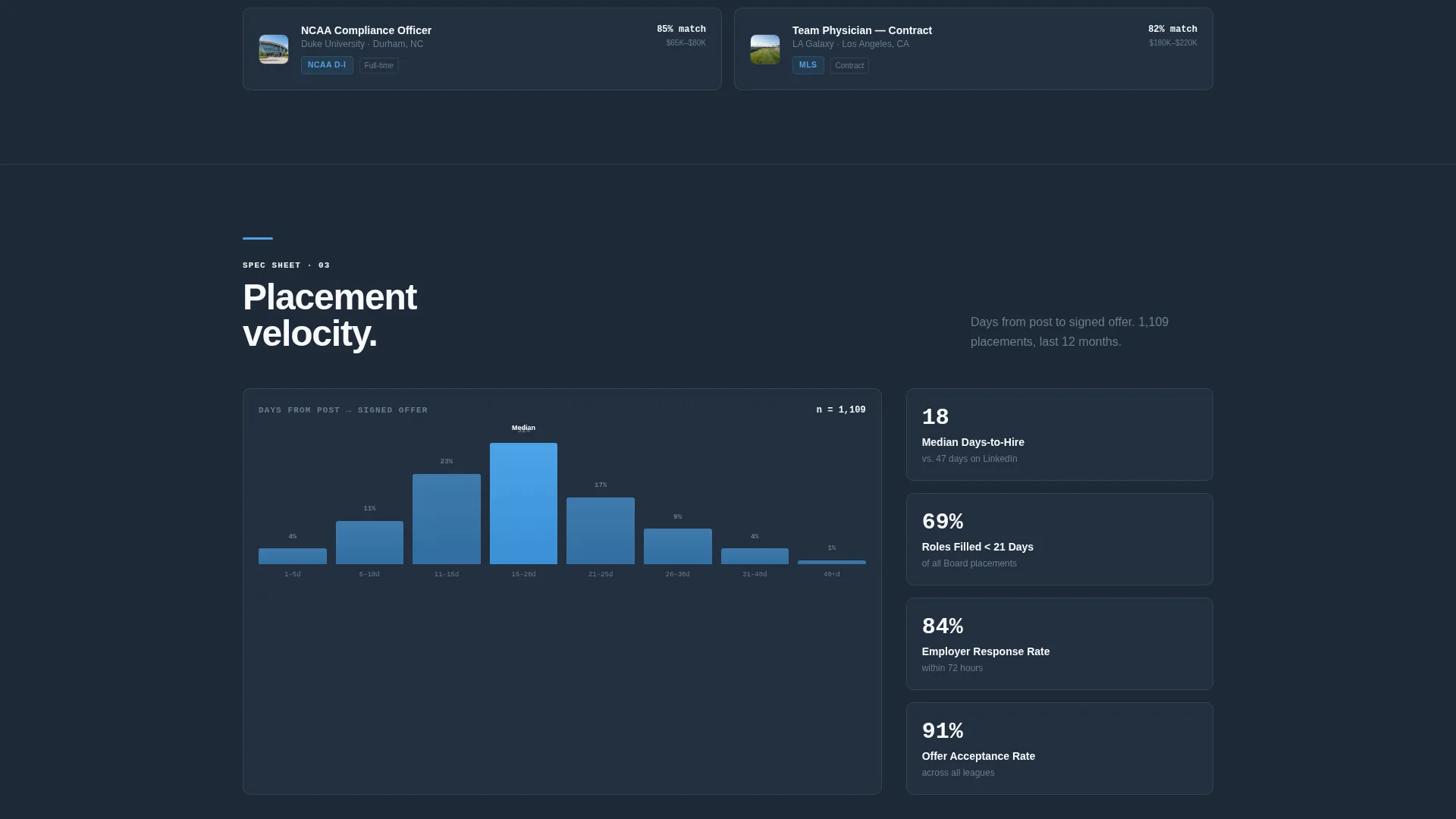This screenshot has width=1456, height=819.
Task: Select the 11–15d histogram bar
Action: click(x=447, y=519)
